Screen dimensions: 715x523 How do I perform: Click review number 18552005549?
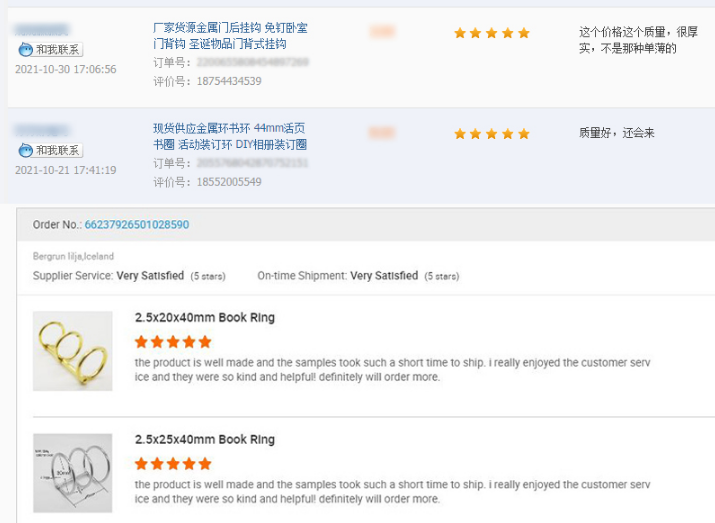pos(229,182)
